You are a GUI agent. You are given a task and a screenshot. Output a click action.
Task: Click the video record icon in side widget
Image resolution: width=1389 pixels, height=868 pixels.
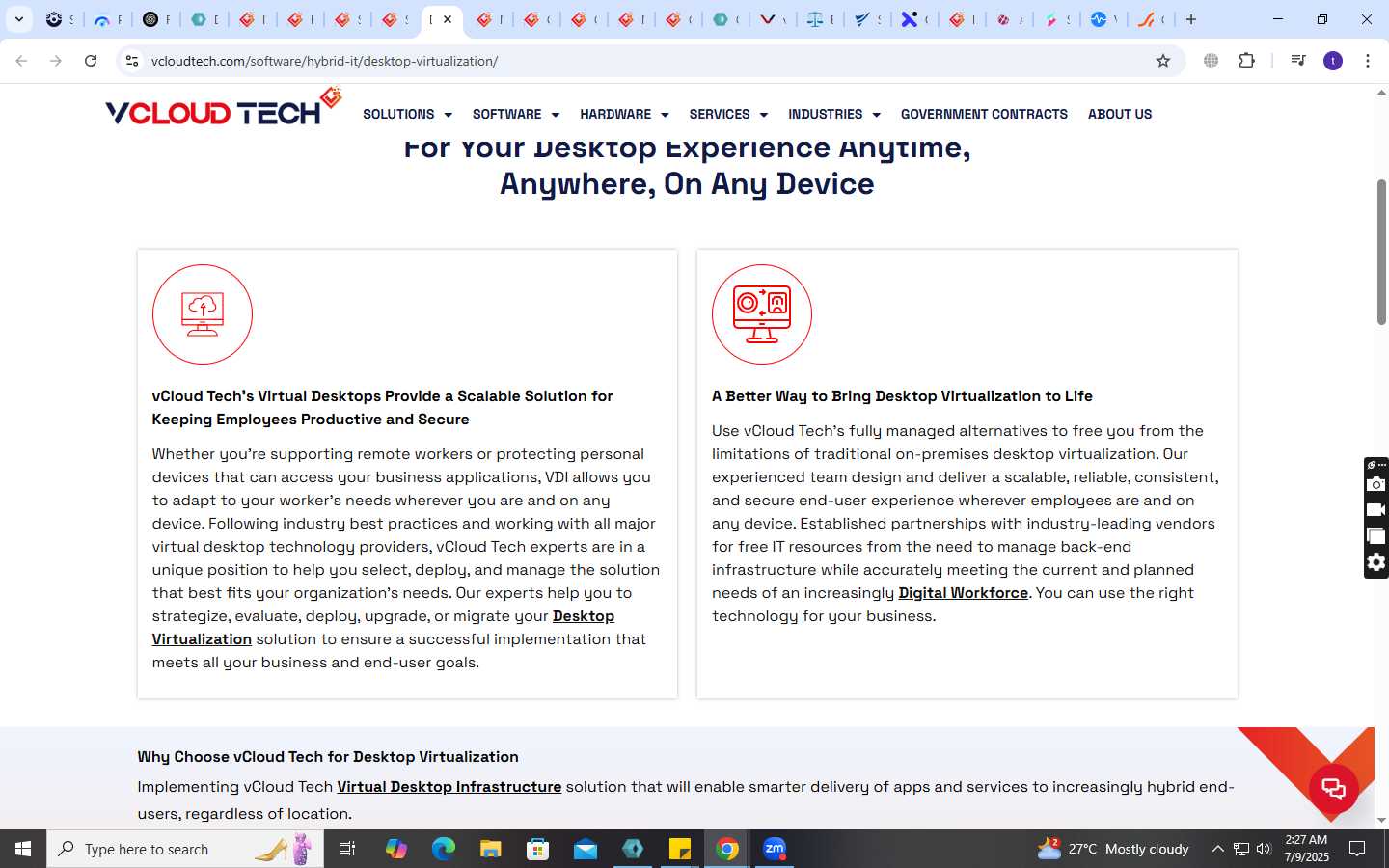(1376, 510)
